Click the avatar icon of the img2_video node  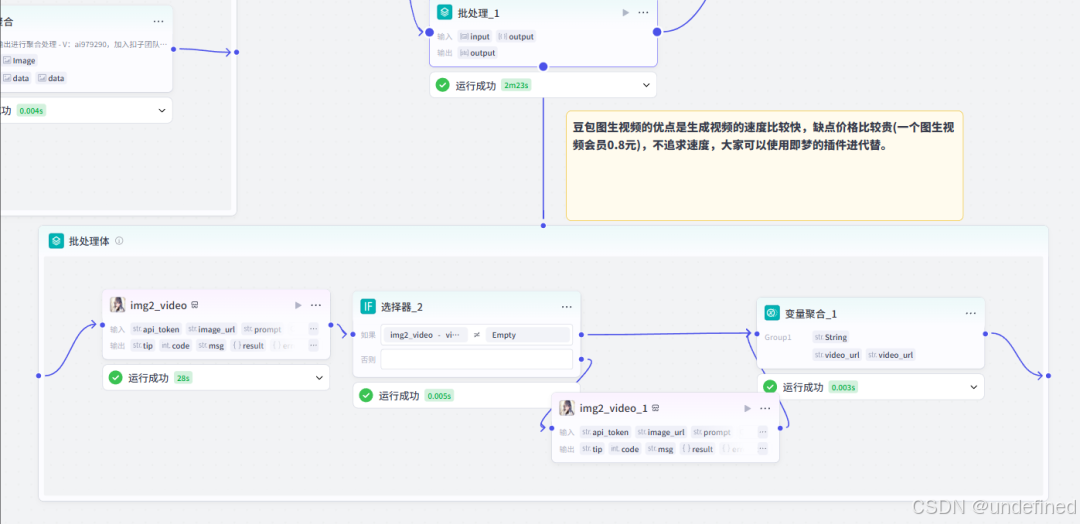click(x=118, y=305)
